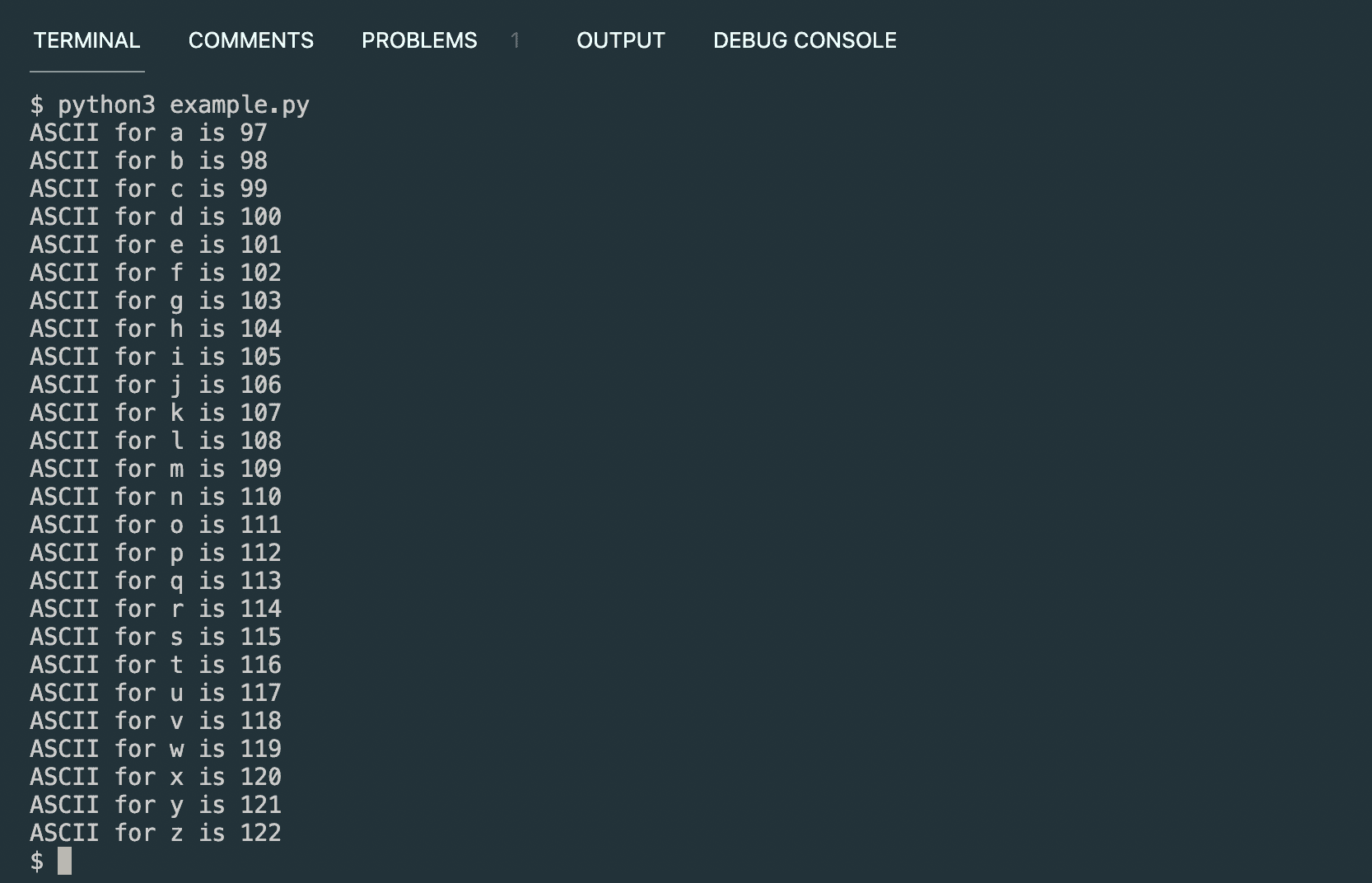This screenshot has height=883, width=1372.
Task: Switch to the DEBUG CONSOLE tab
Action: (804, 40)
